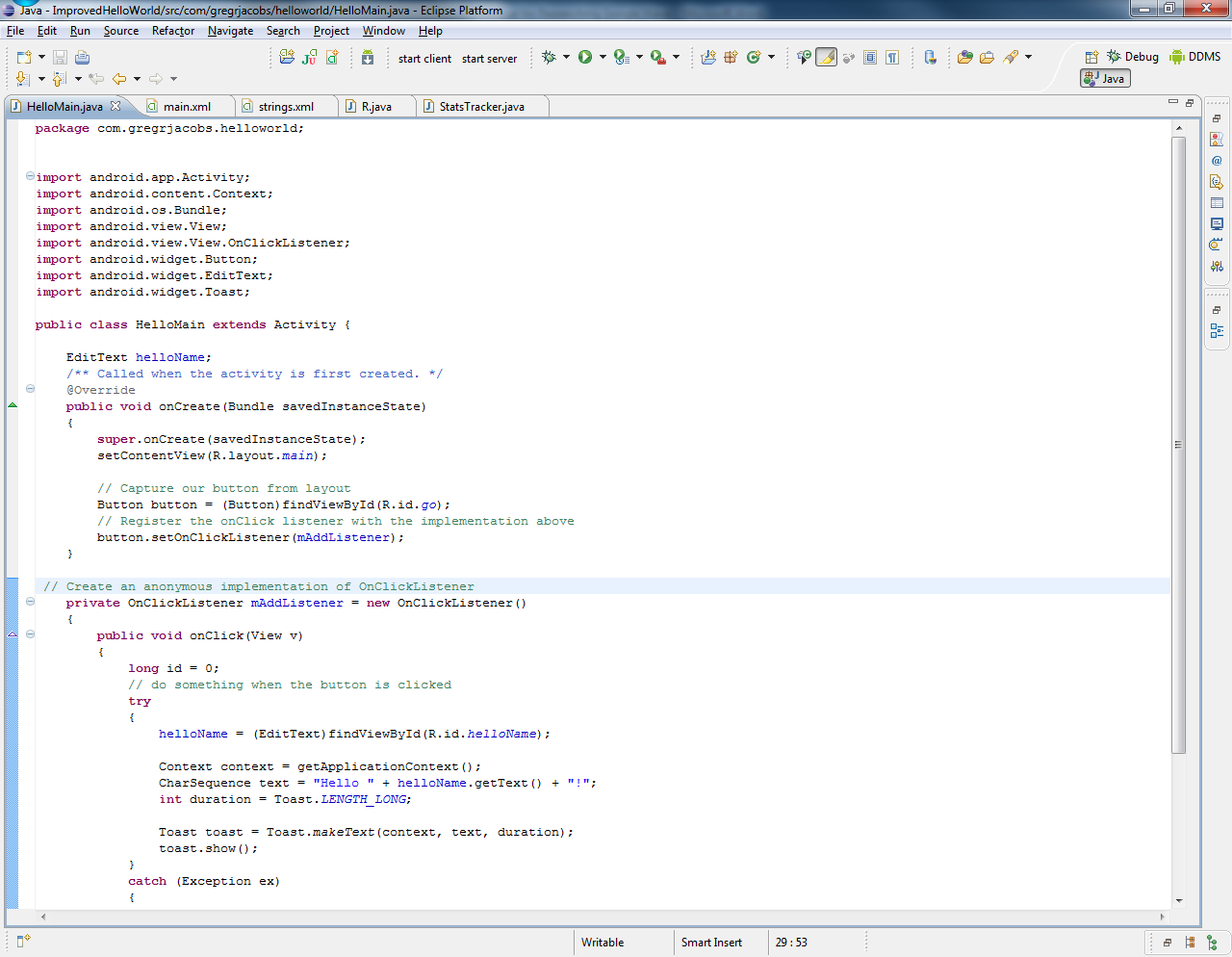Collapse the import statements fold marker
The image size is (1232, 957).
(30, 176)
